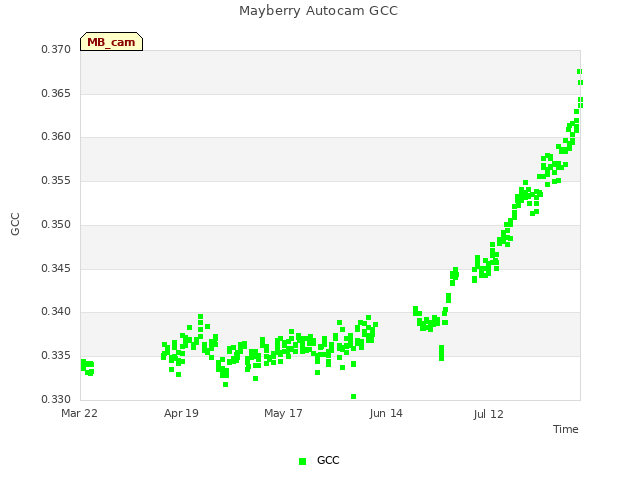
Task: Click the 0.335 y-axis value
Action: (56, 356)
